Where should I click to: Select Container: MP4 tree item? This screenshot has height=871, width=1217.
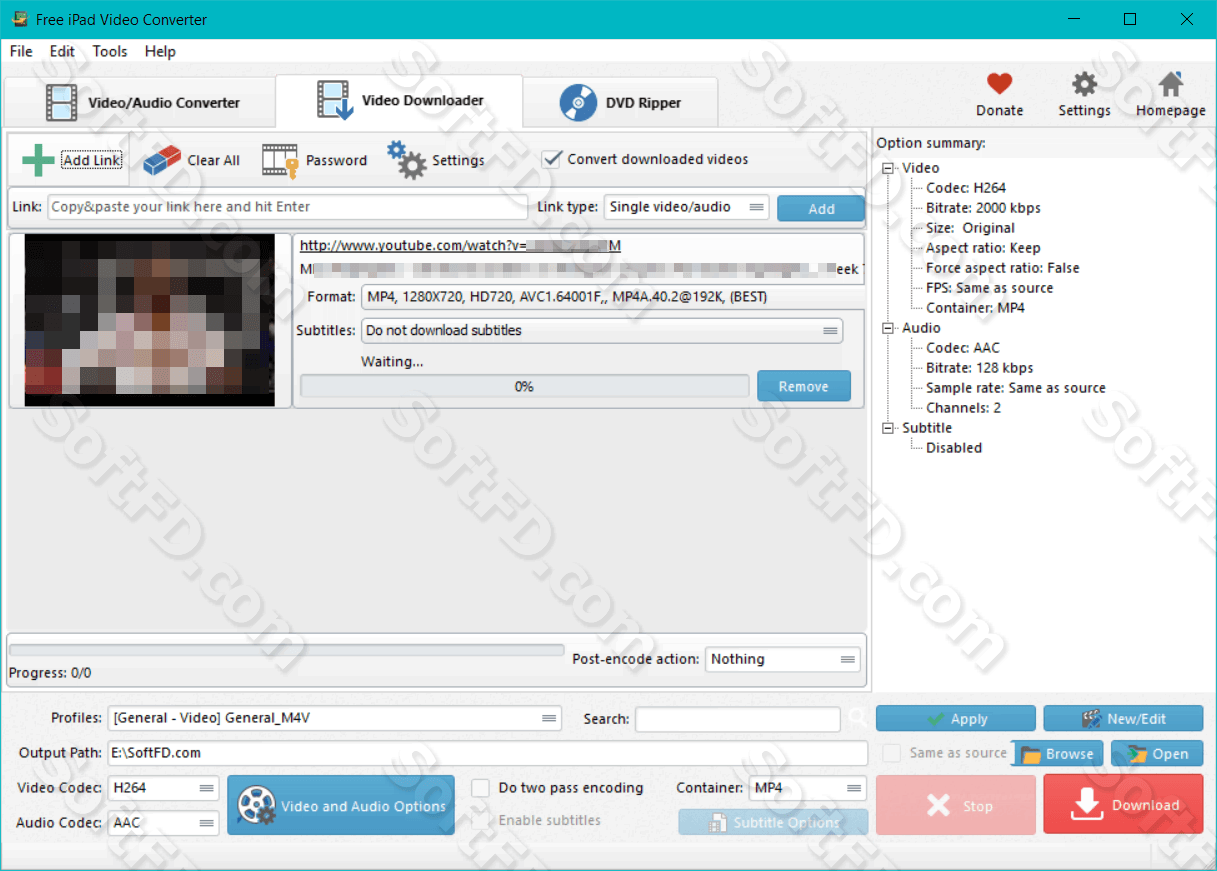975,308
